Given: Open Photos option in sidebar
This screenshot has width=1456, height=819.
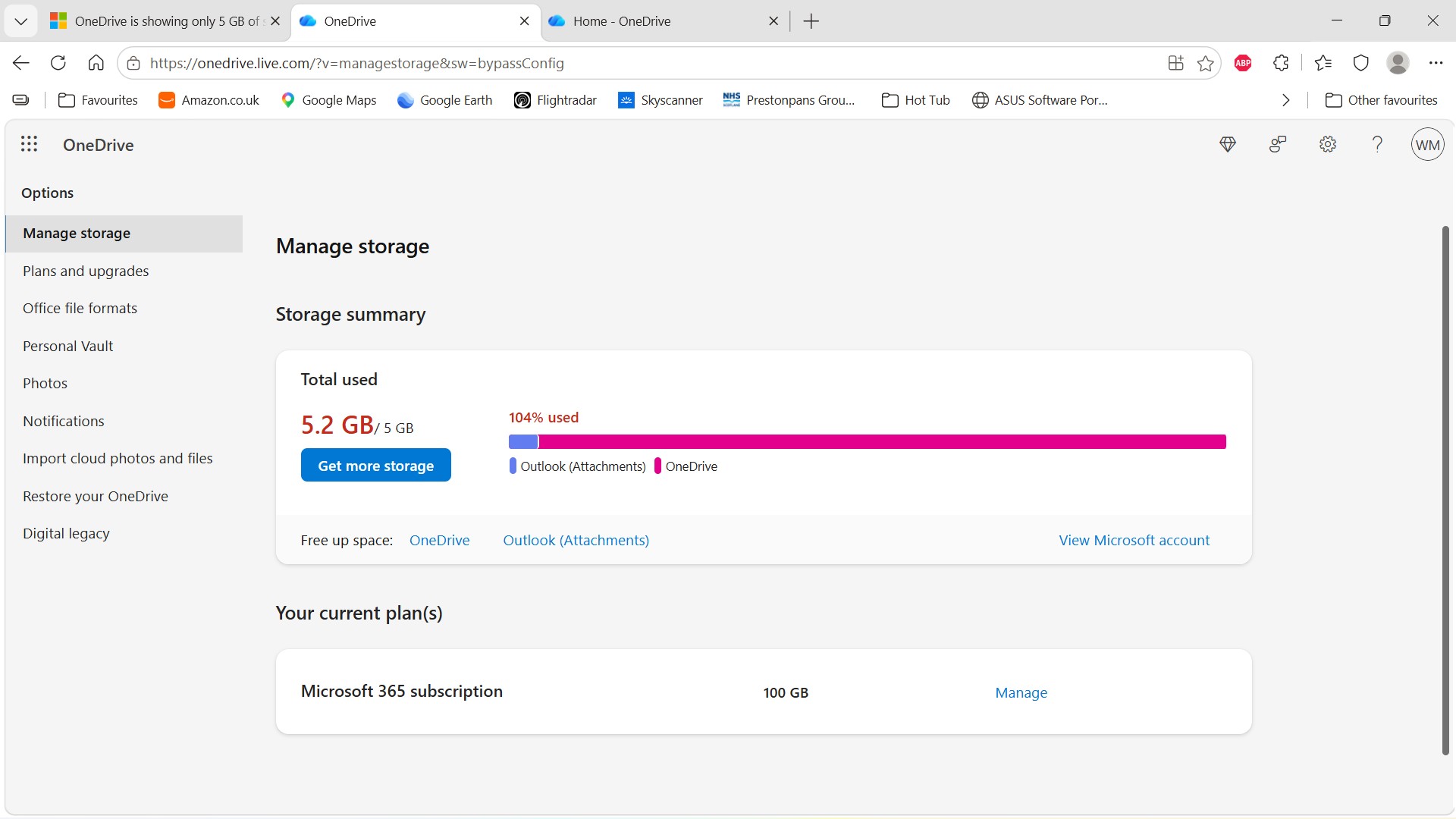Looking at the screenshot, I should (x=45, y=383).
